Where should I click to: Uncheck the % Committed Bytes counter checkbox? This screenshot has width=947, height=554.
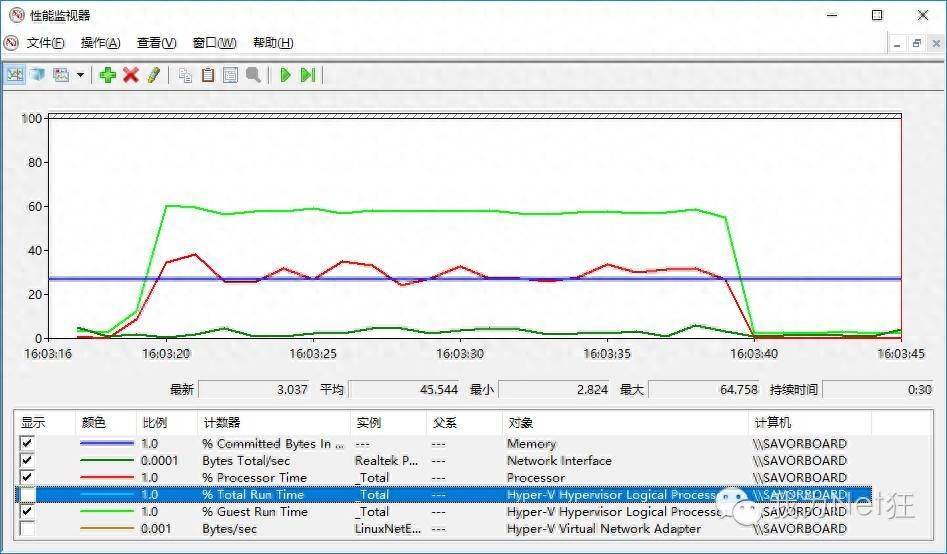point(27,443)
